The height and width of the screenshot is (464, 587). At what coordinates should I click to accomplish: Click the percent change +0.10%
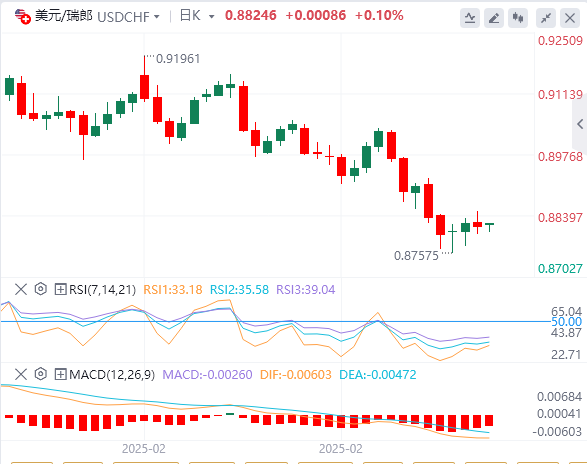[379, 15]
